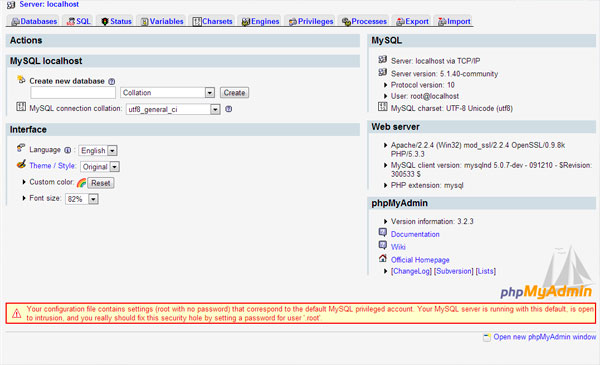
Task: Go to the Variables tab
Action: (162, 21)
